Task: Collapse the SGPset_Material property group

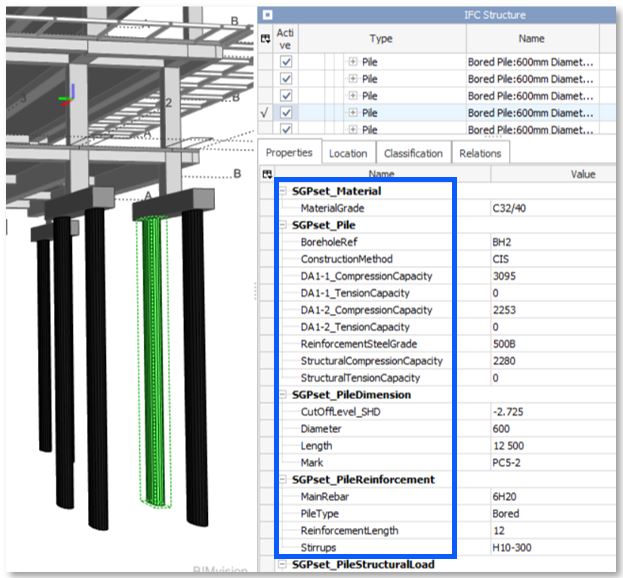Action: 284,191
